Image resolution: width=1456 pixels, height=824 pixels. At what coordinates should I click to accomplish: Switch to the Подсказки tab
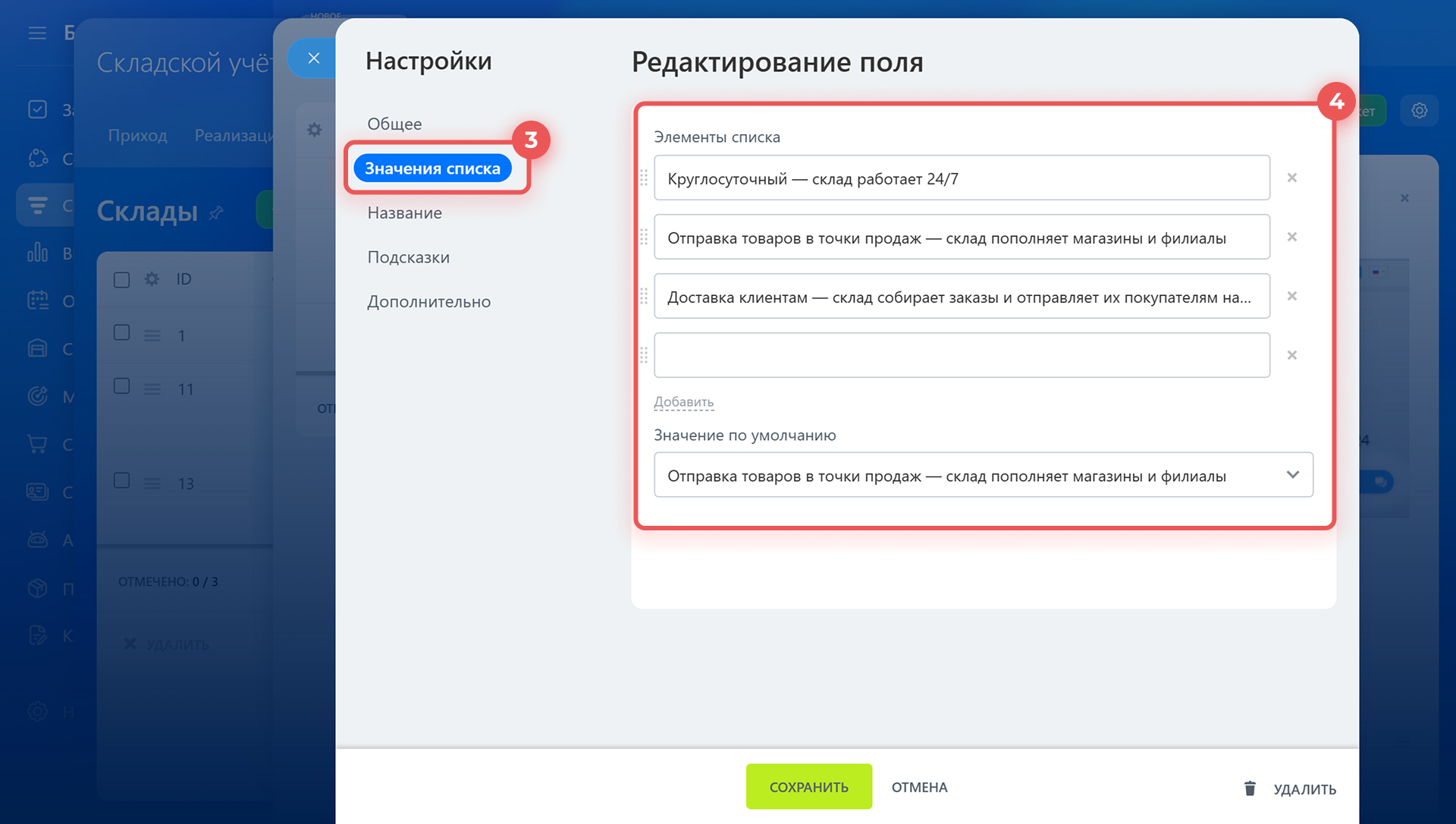(x=409, y=257)
